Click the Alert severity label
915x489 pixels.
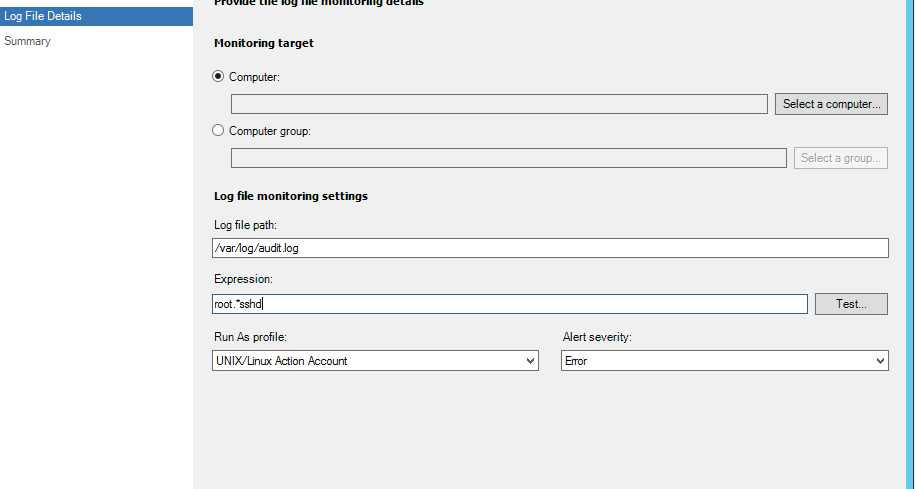597,337
